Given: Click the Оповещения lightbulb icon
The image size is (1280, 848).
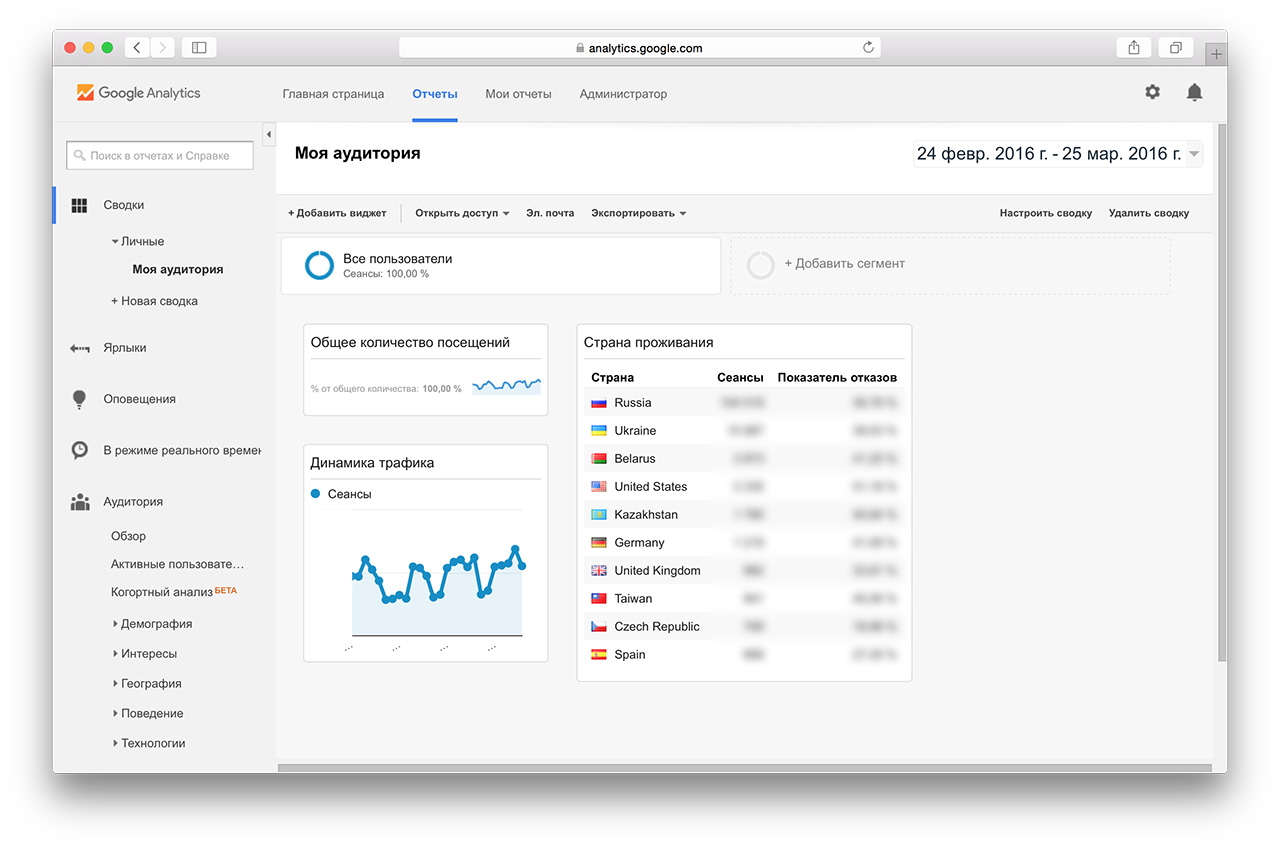Looking at the screenshot, I should (x=80, y=399).
